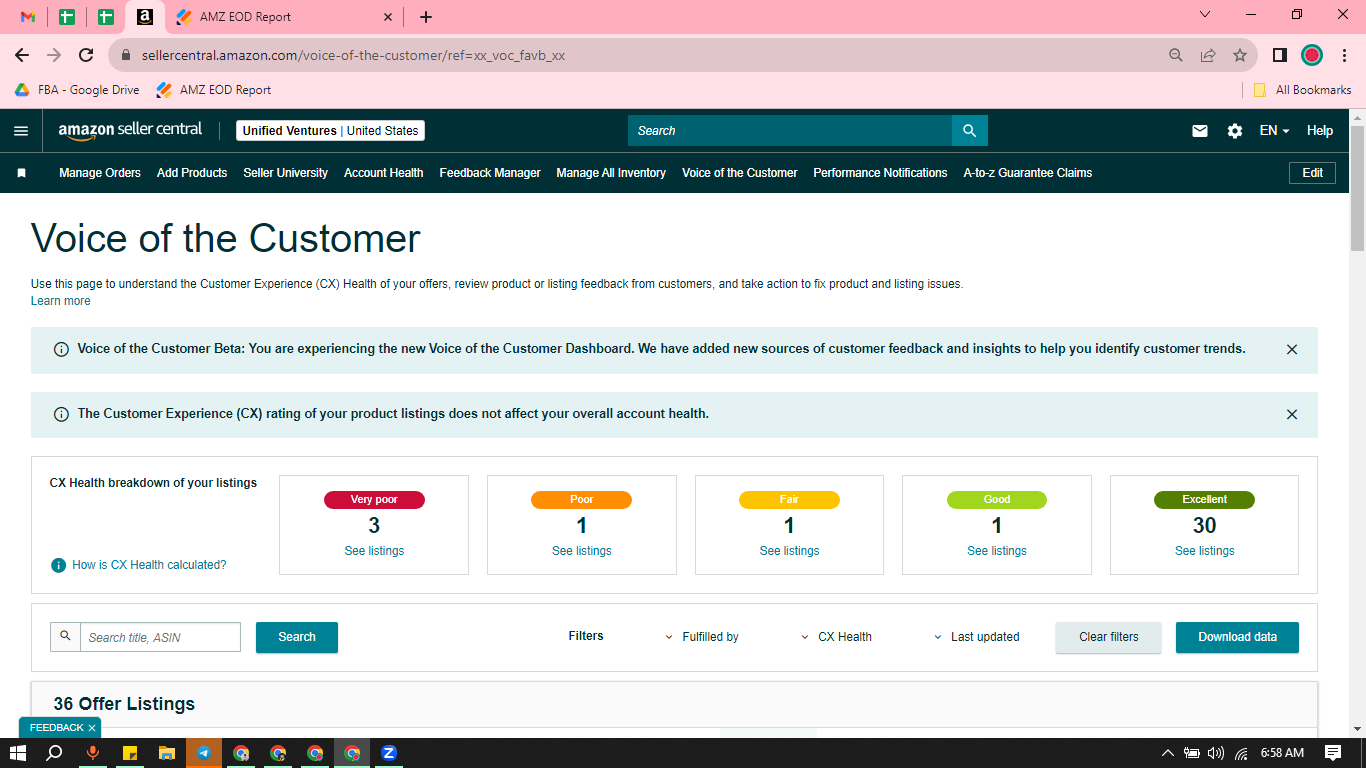Open a new browser tab
This screenshot has width=1366, height=768.
pos(426,17)
